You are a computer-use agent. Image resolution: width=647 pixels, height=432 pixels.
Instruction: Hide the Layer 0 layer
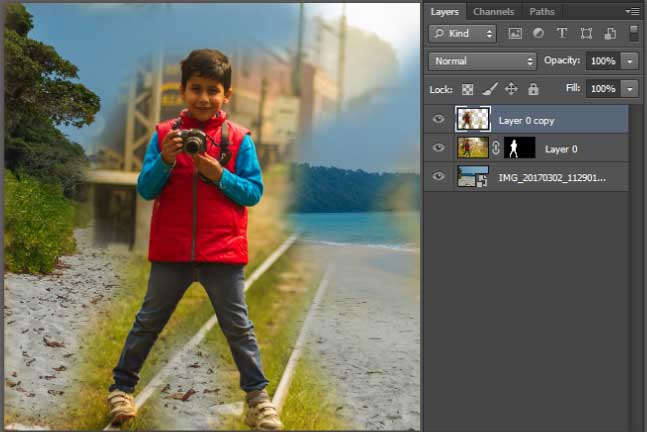[x=439, y=148]
